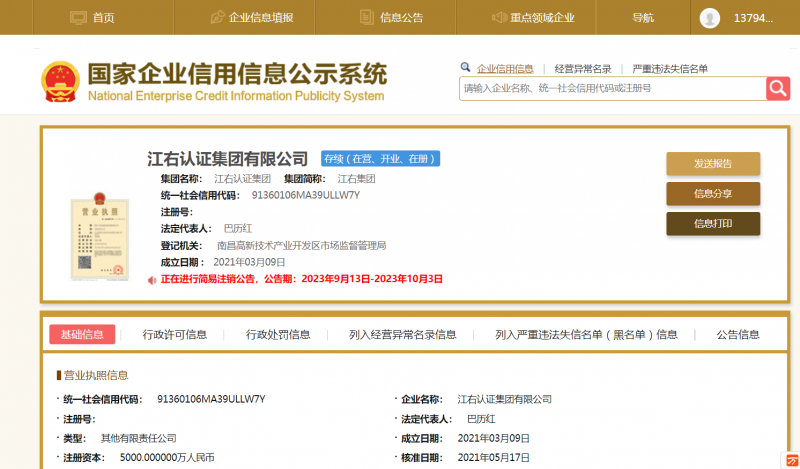Click the red speaker icon by the deregistration notice
The width and height of the screenshot is (800, 469).
152,280
